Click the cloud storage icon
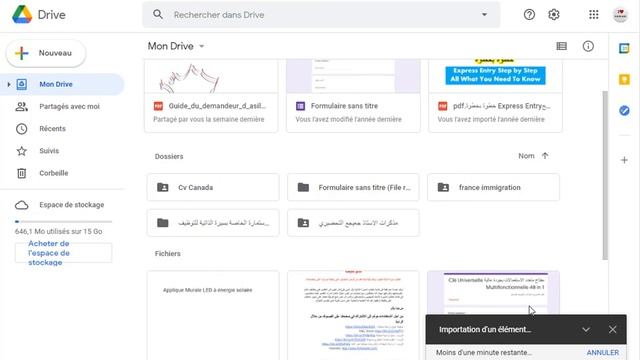The height and width of the screenshot is (360, 640). pos(22,205)
